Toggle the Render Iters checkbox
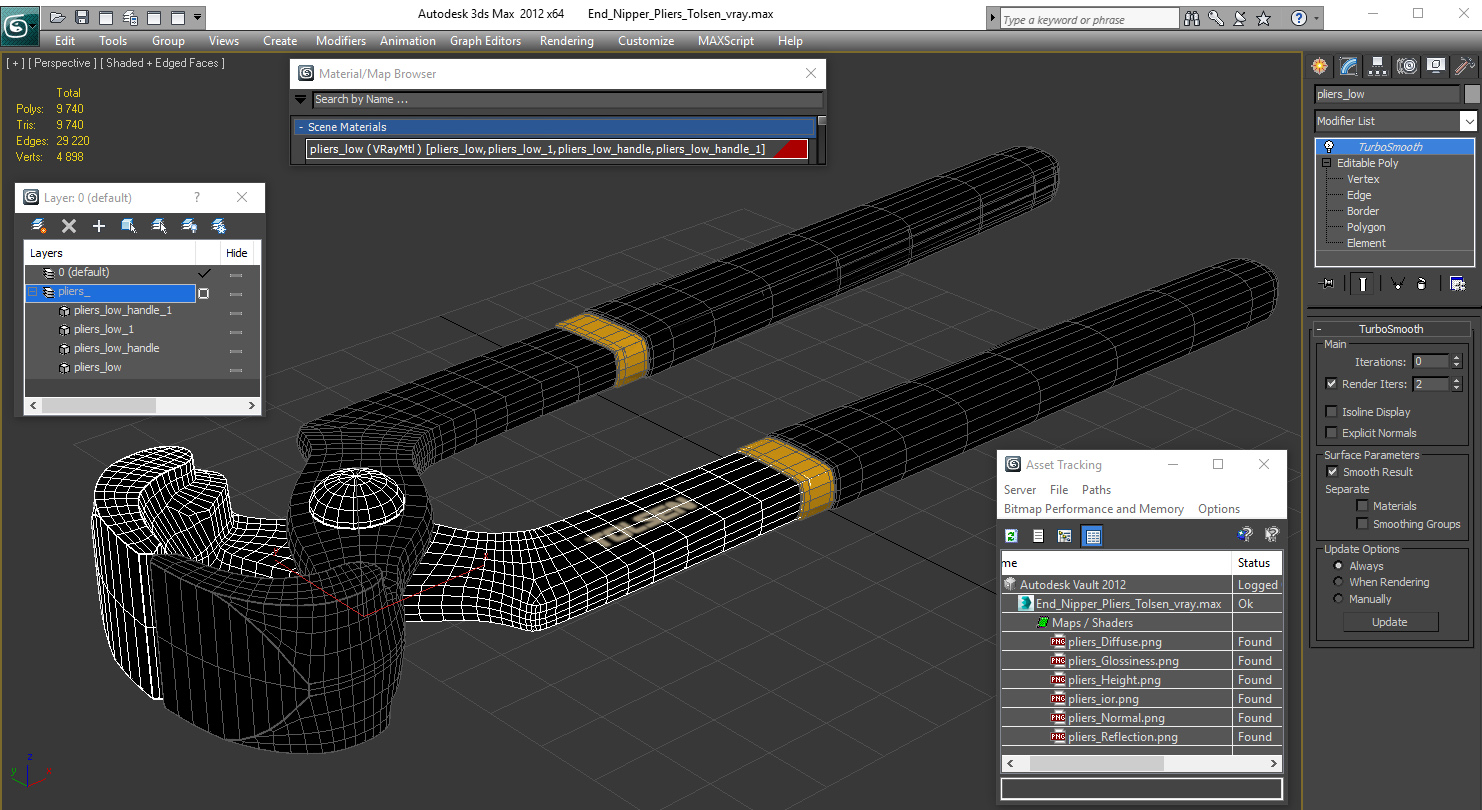The width and height of the screenshot is (1482, 810). (x=1331, y=384)
